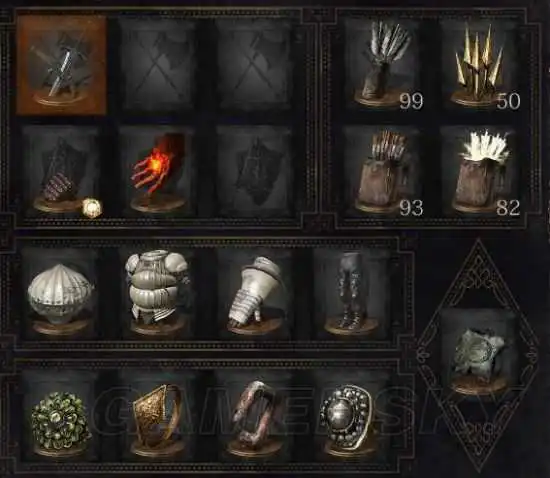
Task: Select the golden engraved ring slot
Action: point(156,416)
